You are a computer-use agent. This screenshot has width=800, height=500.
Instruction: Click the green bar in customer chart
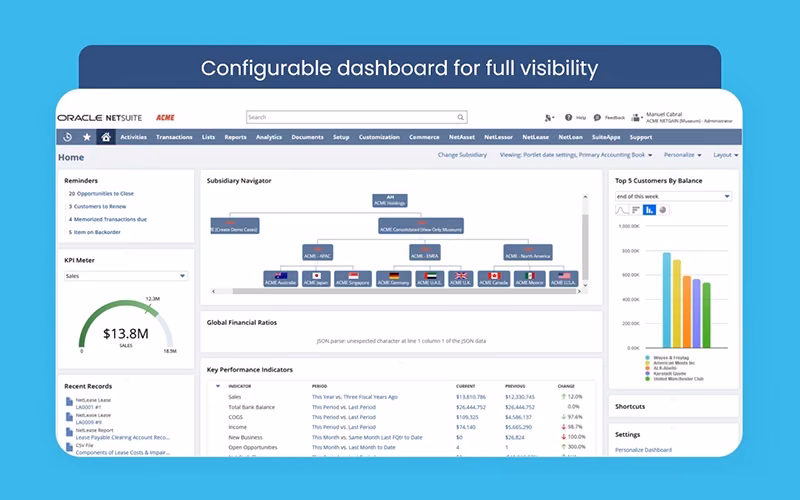[x=706, y=315]
